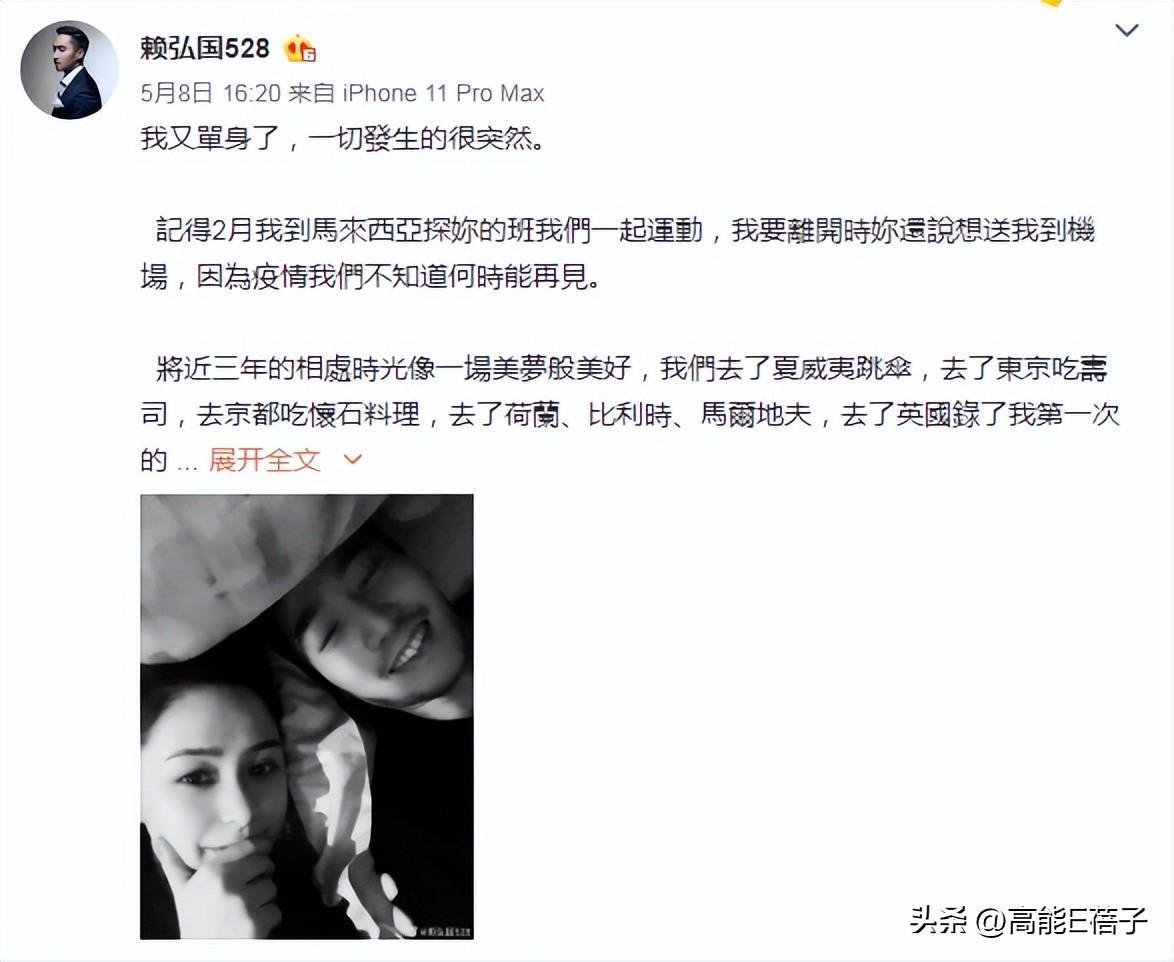Open the username 赖弘国528 link
The width and height of the screenshot is (1174, 962).
point(204,48)
